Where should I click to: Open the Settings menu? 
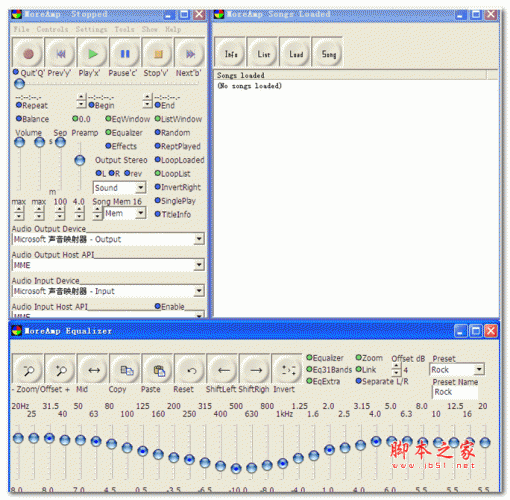pyautogui.click(x=91, y=29)
